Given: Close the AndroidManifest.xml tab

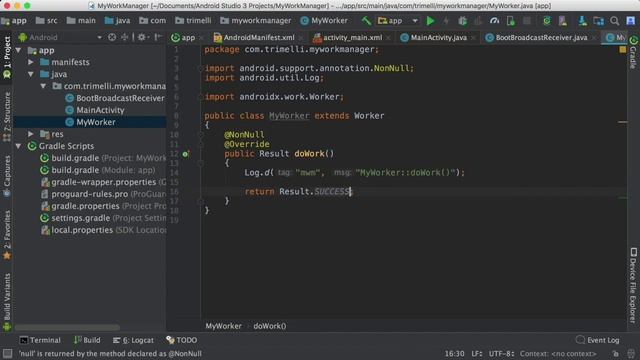Looking at the screenshot, I should tap(302, 38).
